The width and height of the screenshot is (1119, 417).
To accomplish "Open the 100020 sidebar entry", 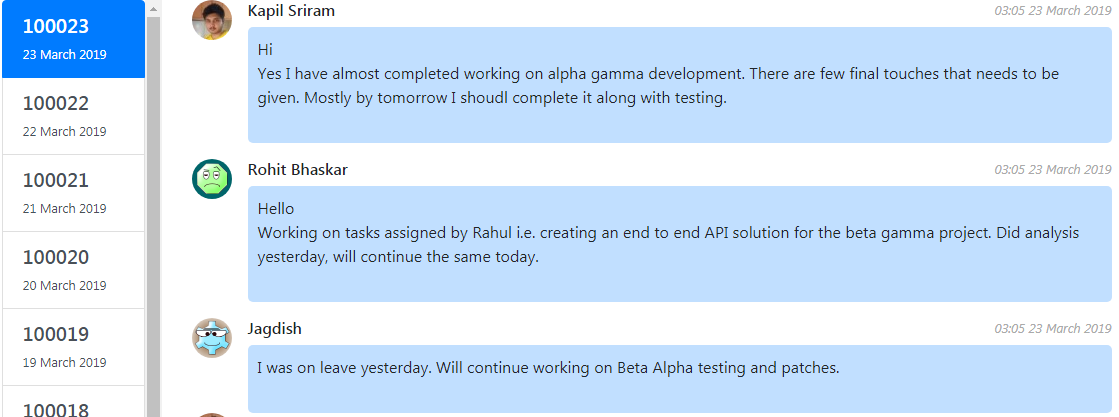I will click(x=73, y=270).
